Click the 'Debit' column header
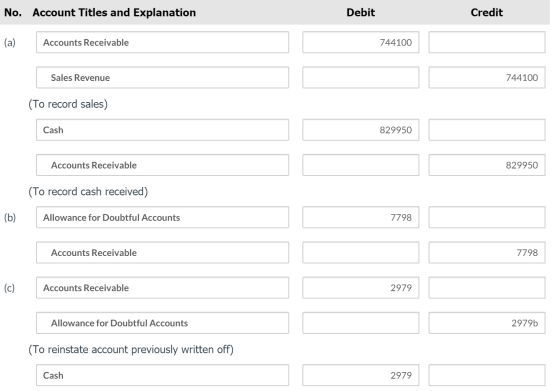560x391 pixels. (360, 12)
